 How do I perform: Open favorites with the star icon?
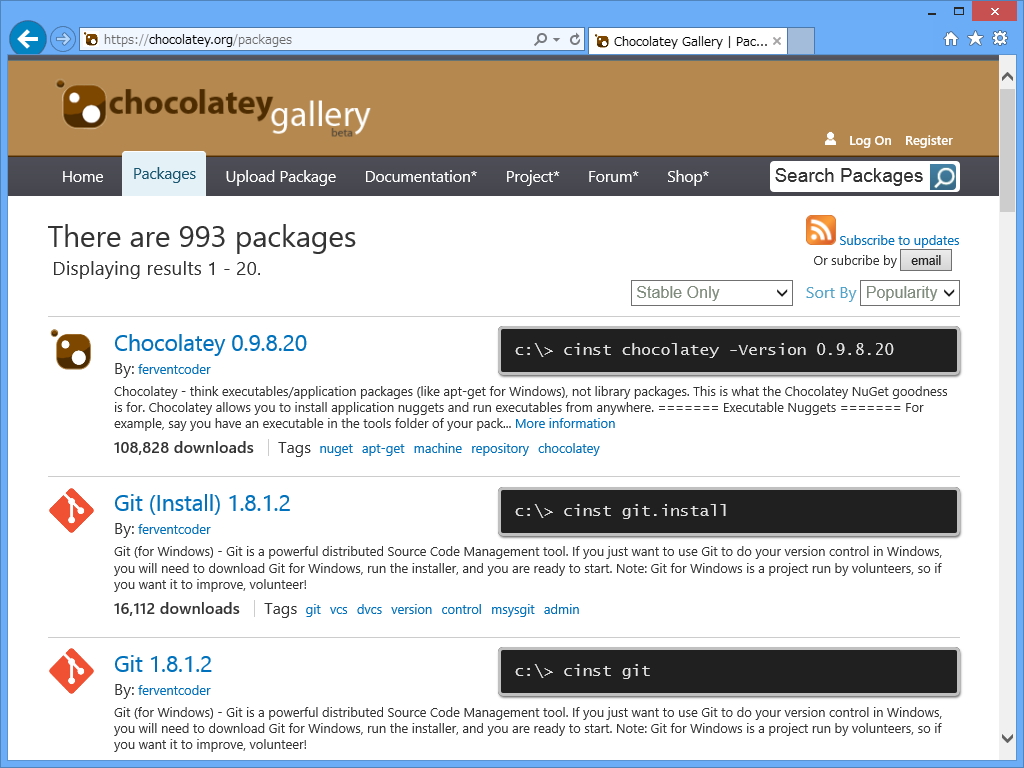coord(976,39)
